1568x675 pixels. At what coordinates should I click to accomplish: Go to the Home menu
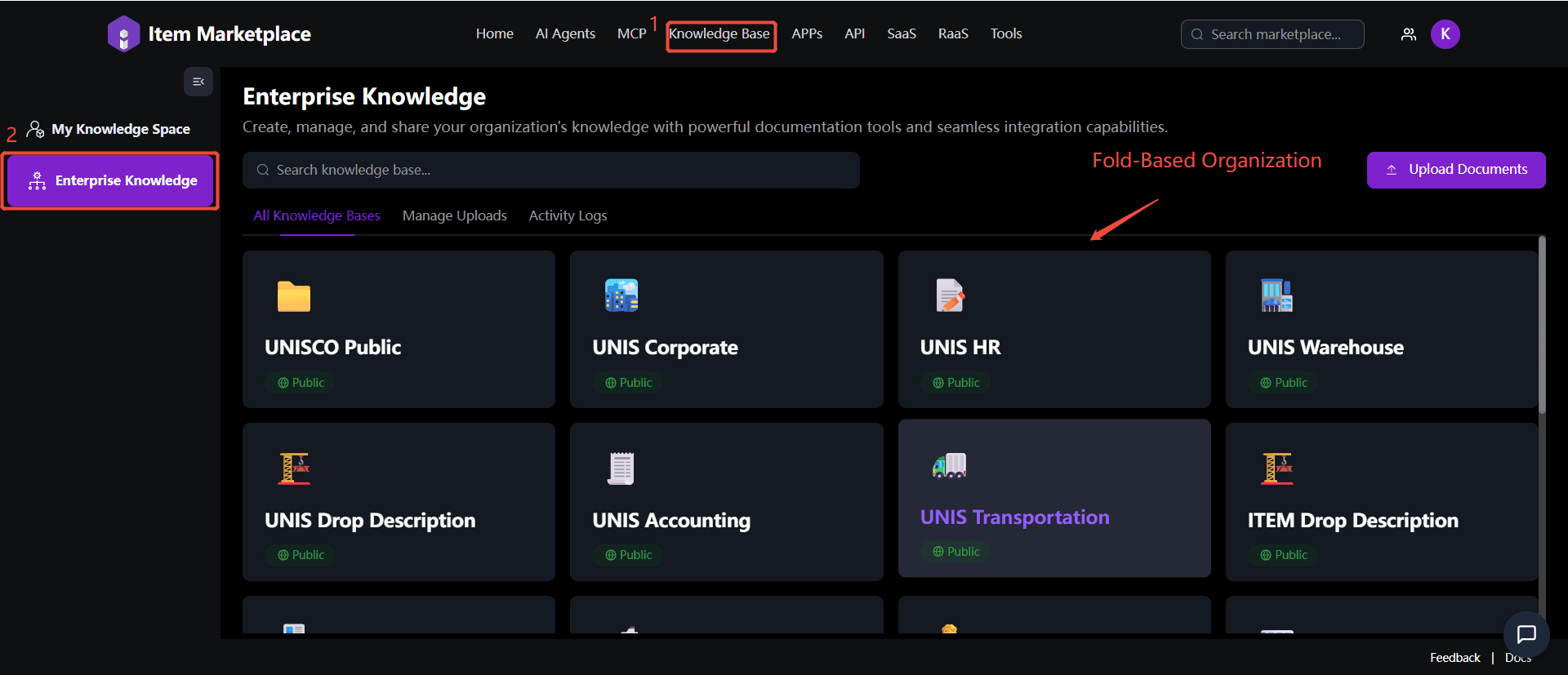click(x=495, y=33)
